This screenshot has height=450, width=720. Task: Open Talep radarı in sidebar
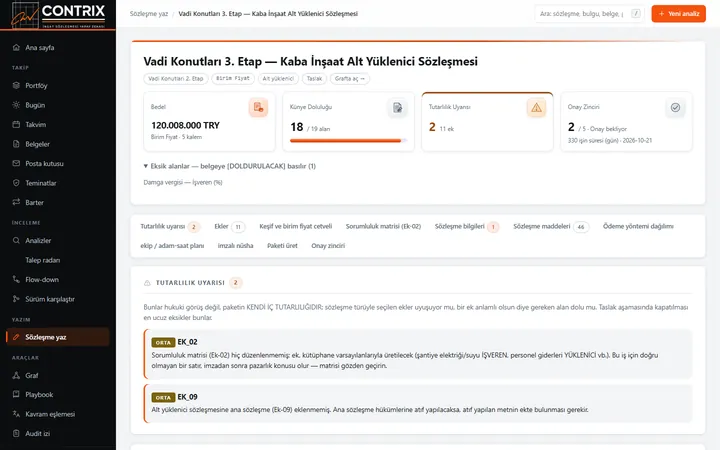point(43,260)
